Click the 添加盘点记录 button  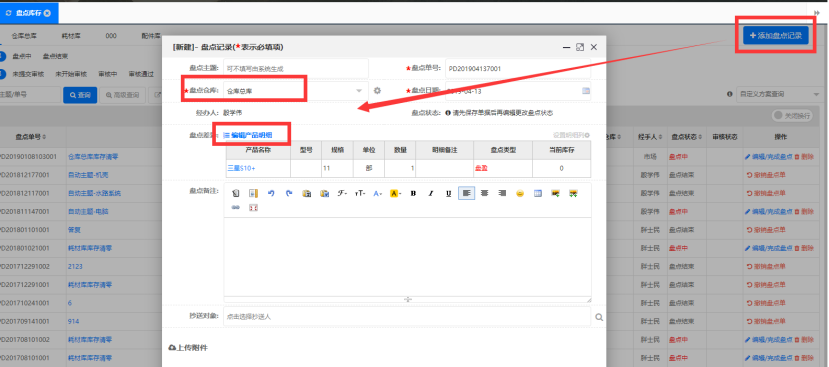(776, 35)
